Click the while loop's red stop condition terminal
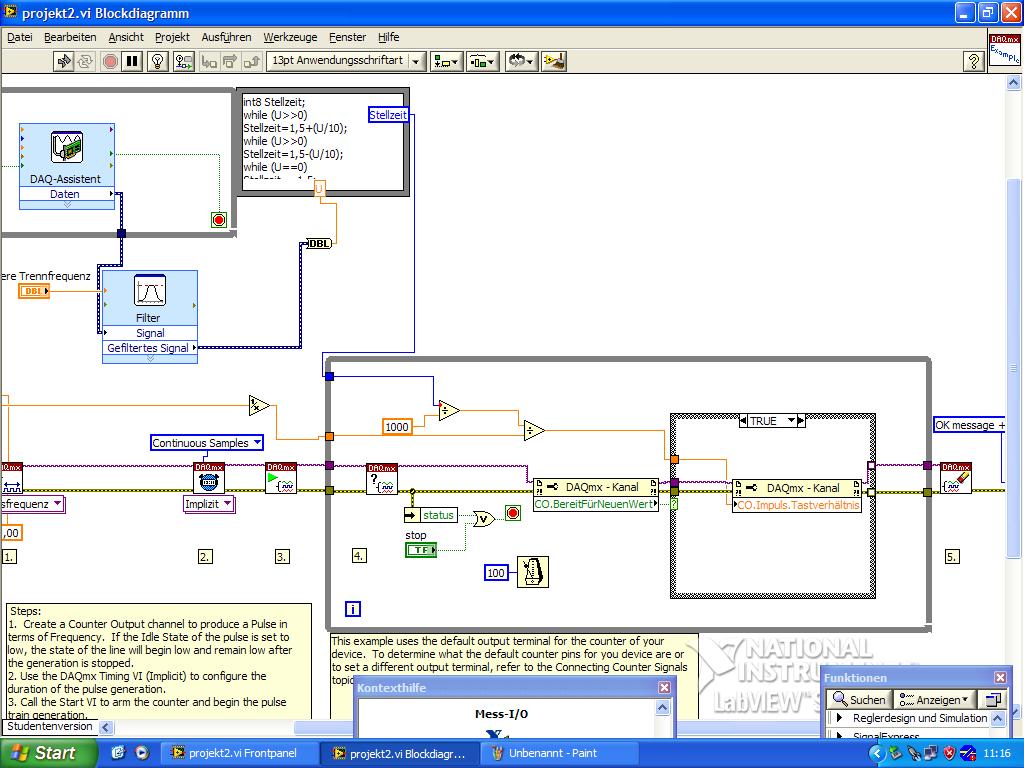The height and width of the screenshot is (768, 1024). coord(513,513)
